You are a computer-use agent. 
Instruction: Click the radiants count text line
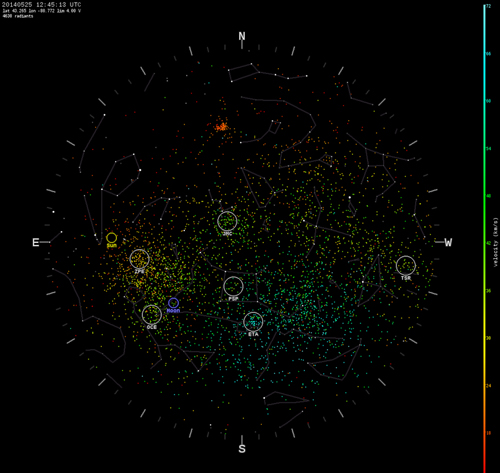pyautogui.click(x=18, y=16)
